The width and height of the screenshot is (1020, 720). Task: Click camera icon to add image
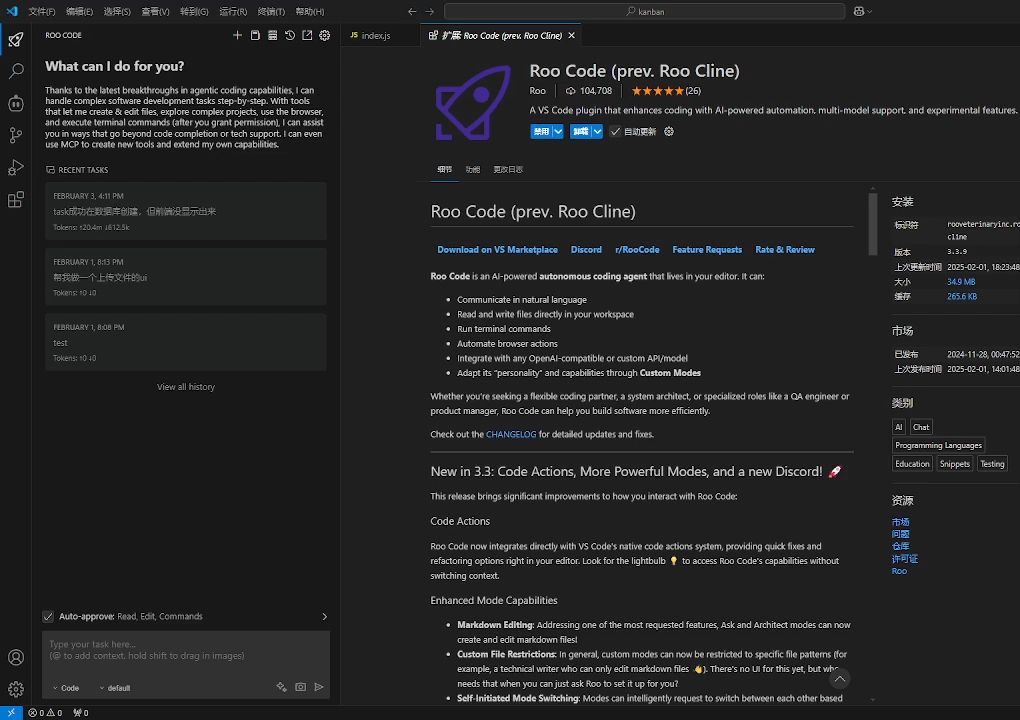(x=300, y=688)
